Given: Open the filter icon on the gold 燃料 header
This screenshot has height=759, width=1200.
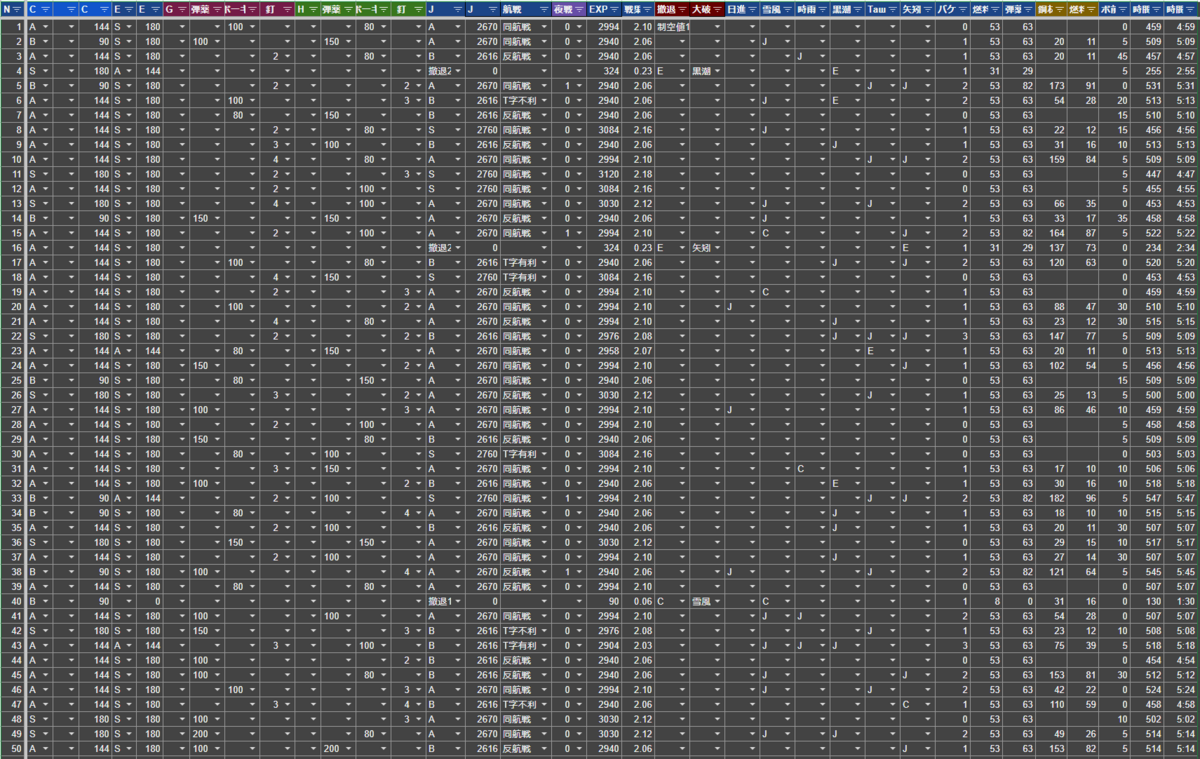Looking at the screenshot, I should [1090, 9].
